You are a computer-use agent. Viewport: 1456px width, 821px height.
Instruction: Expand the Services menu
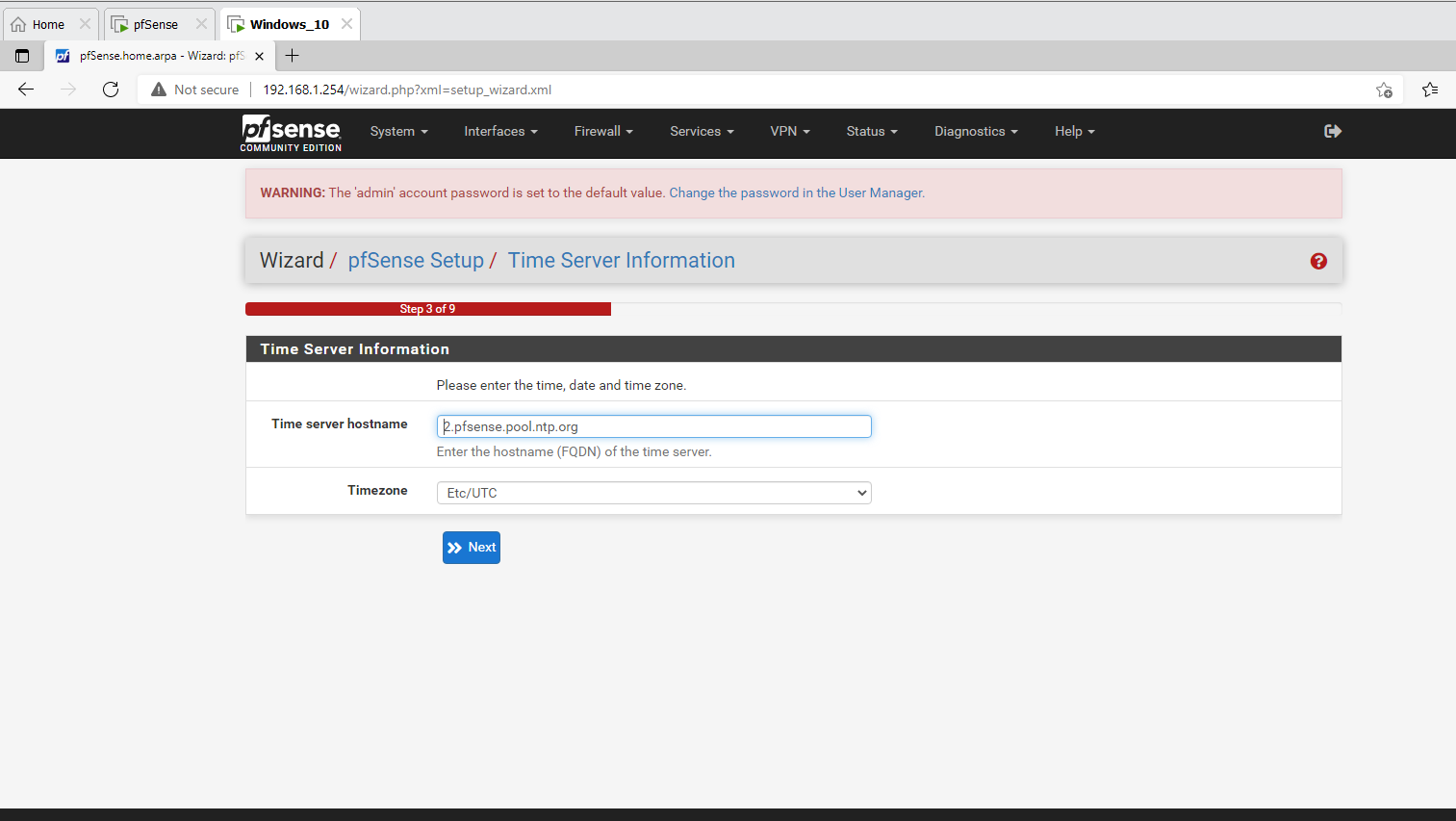pyautogui.click(x=702, y=131)
